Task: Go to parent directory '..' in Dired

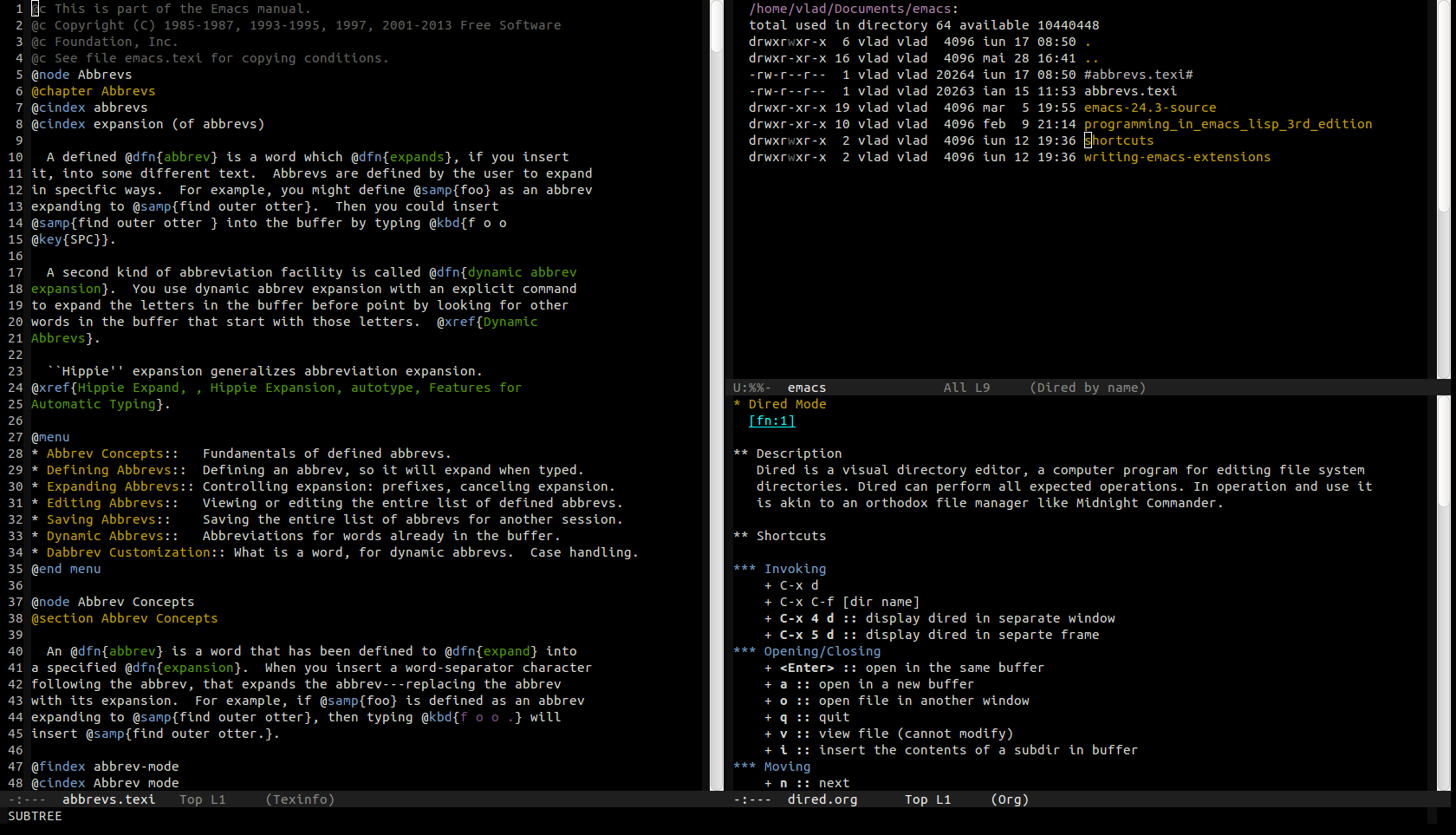Action: pos(1092,58)
